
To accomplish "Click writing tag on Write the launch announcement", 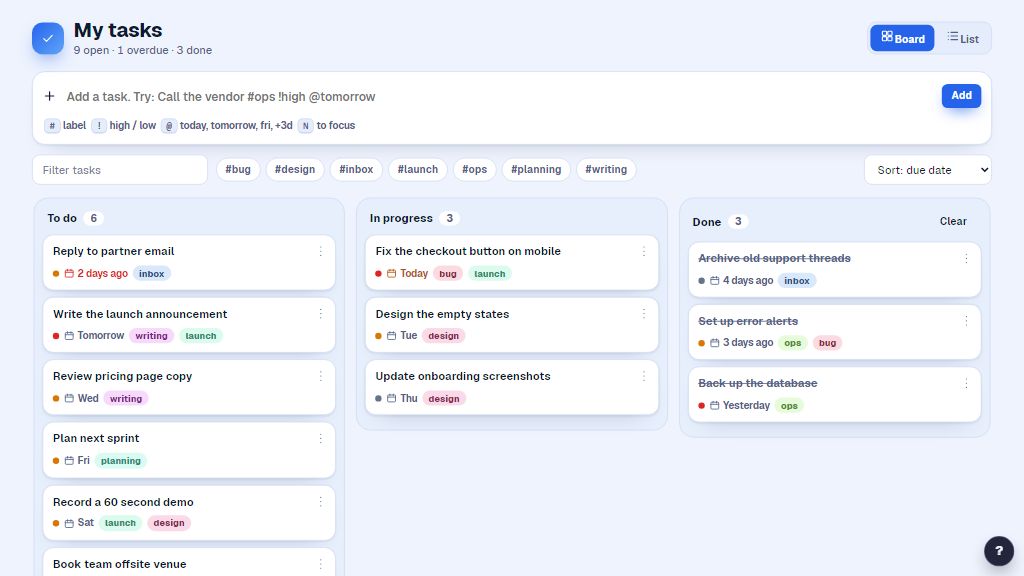I will click(152, 336).
